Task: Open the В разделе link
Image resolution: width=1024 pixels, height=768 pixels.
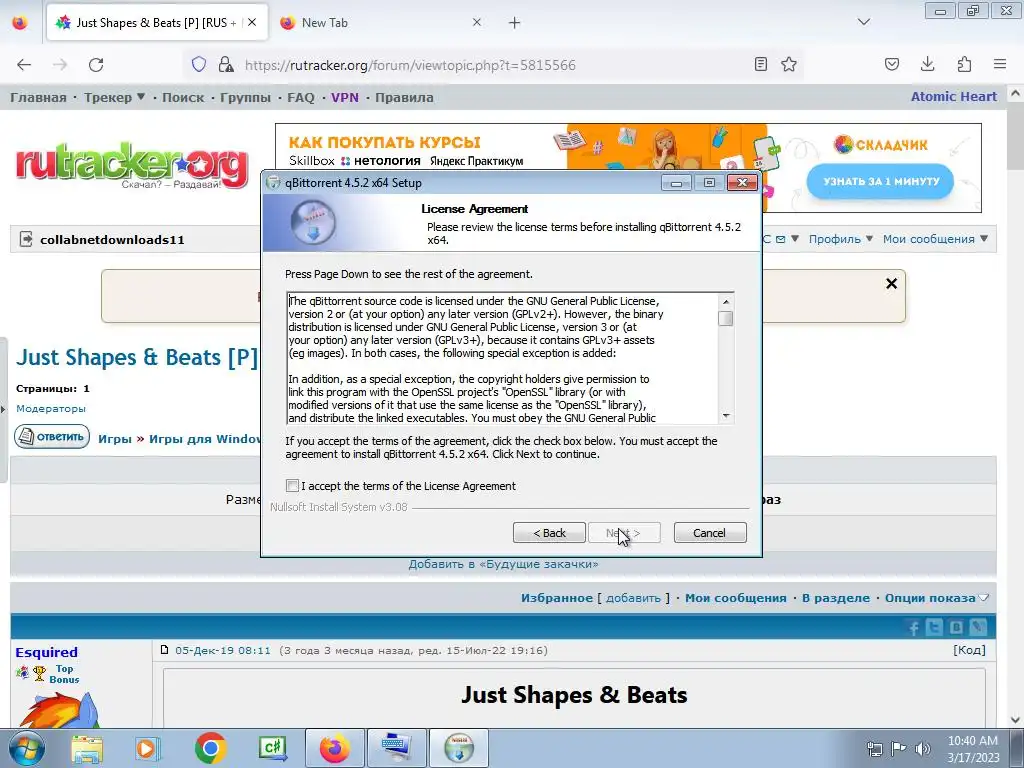Action: [836, 598]
